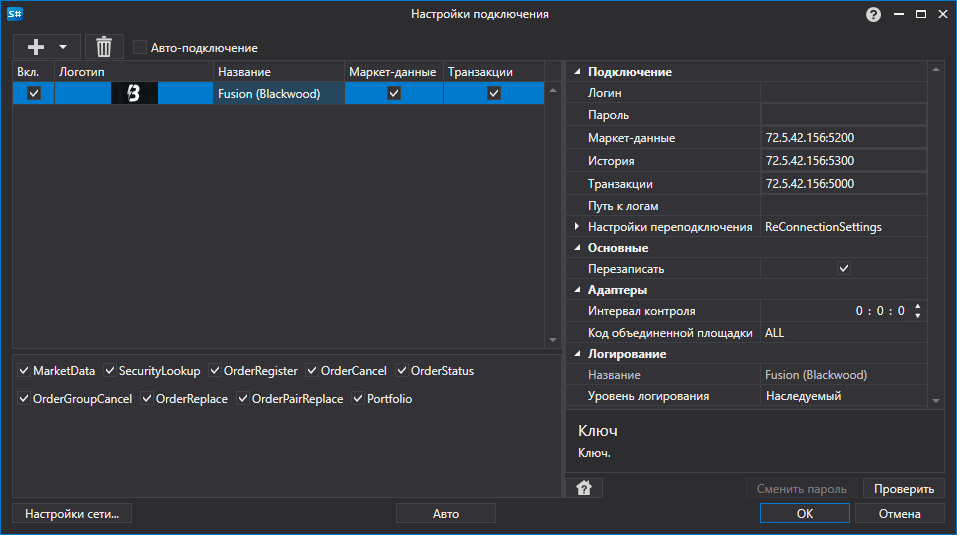957x535 pixels.
Task: Click the Маркет-данные column header
Action: (394, 71)
